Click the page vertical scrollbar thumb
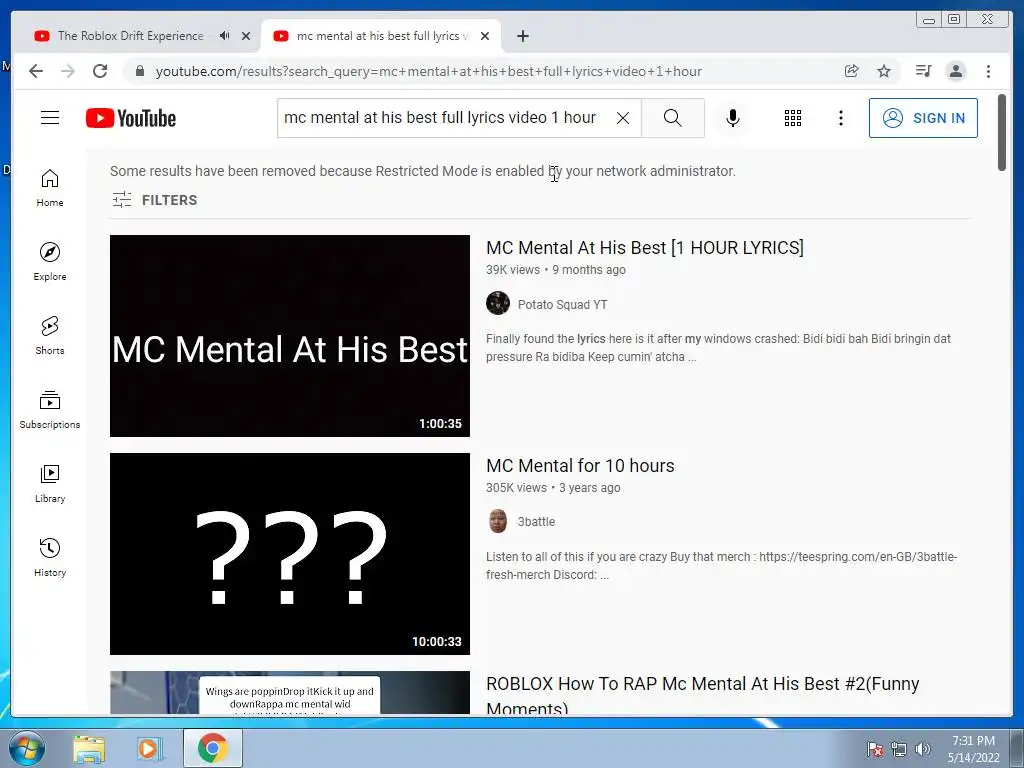This screenshot has width=1024, height=768. click(1002, 133)
